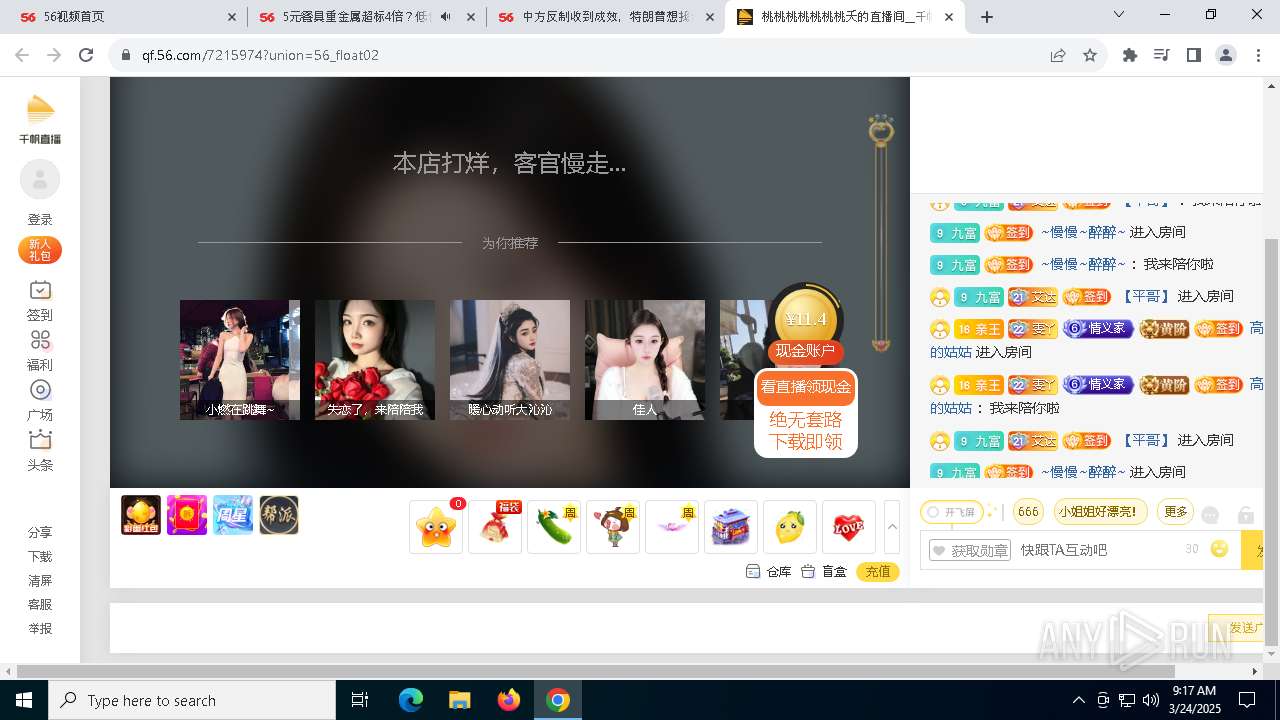The width and height of the screenshot is (1280, 720).
Task: Select the cartoon girl gift
Action: pos(613,527)
